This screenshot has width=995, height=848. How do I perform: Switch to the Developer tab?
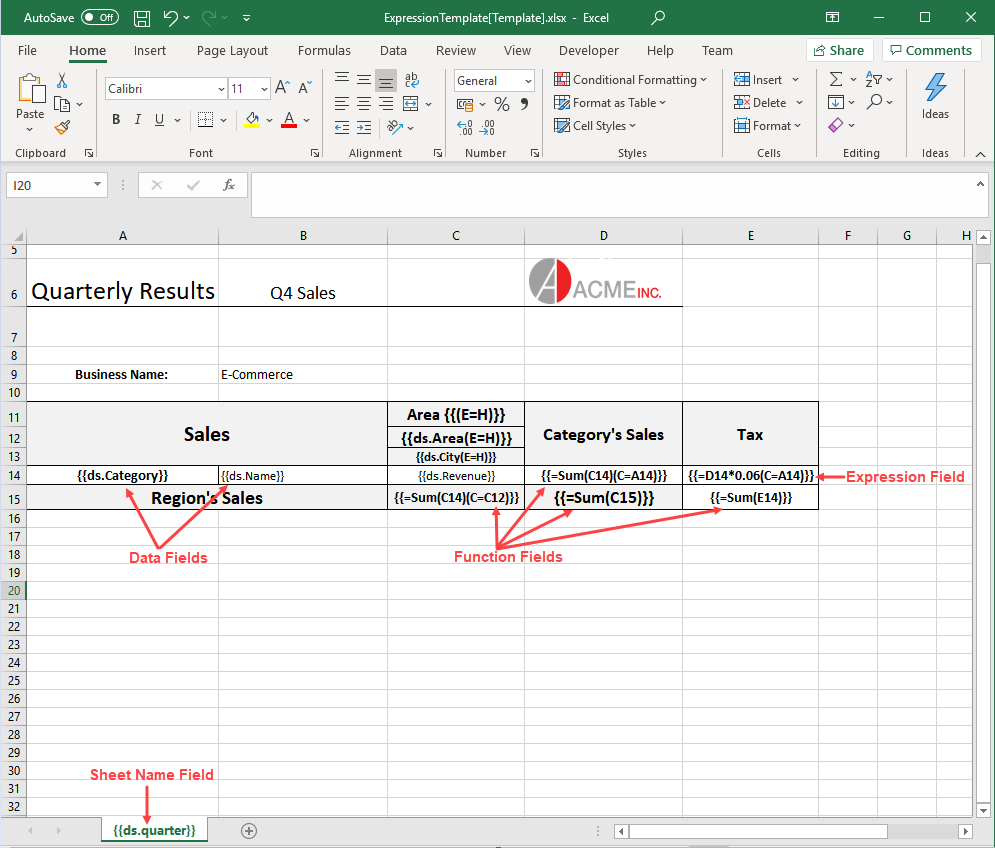tap(589, 51)
